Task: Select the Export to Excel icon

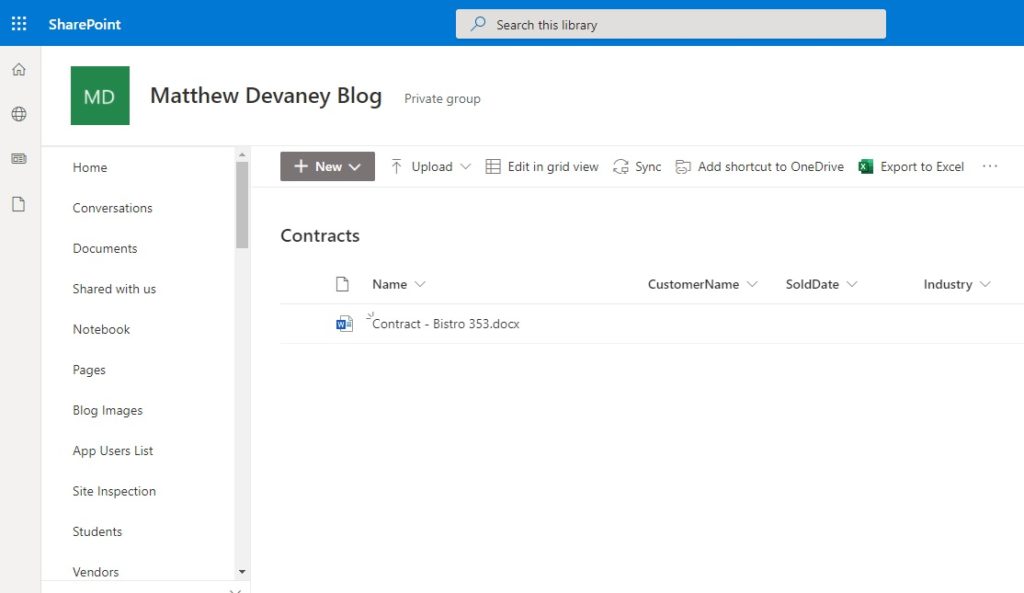Action: coord(867,167)
